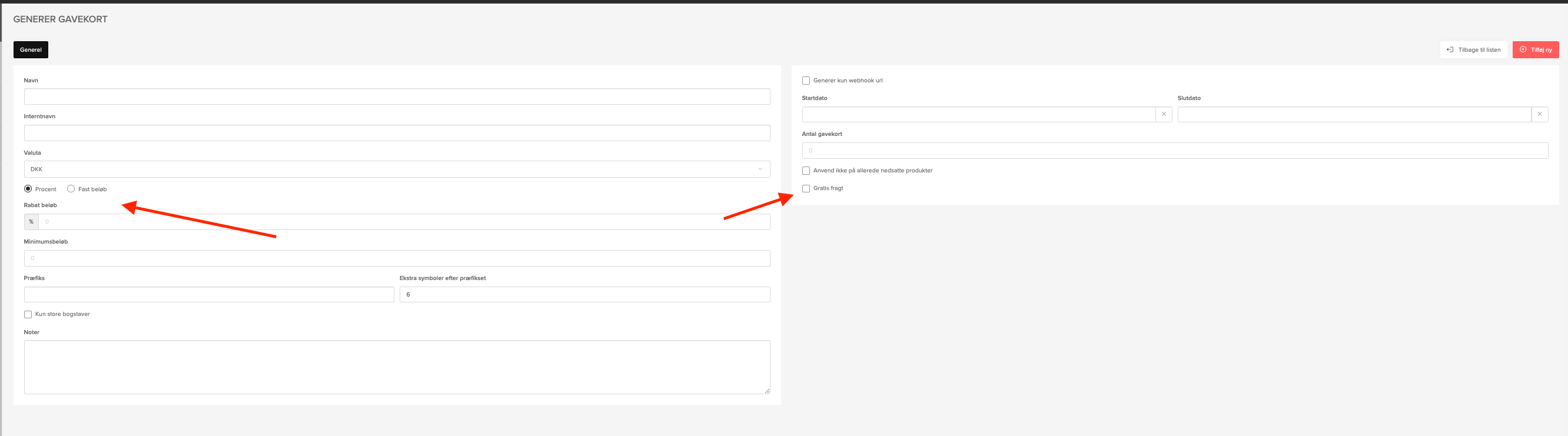Enable Kun store bogstaver checkbox
Image resolution: width=1568 pixels, height=436 pixels.
pyautogui.click(x=28, y=314)
